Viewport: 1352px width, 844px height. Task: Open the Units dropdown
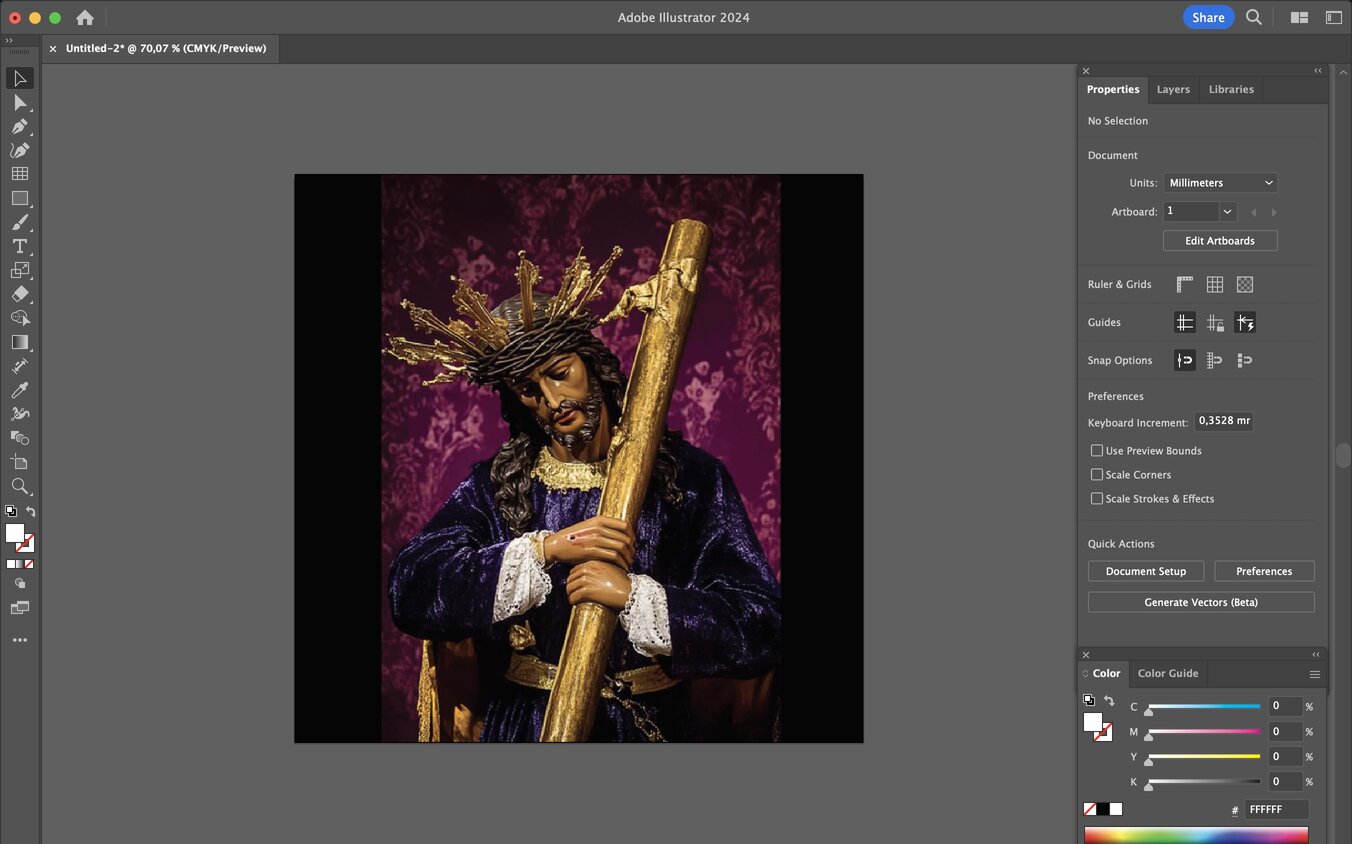tap(1220, 183)
